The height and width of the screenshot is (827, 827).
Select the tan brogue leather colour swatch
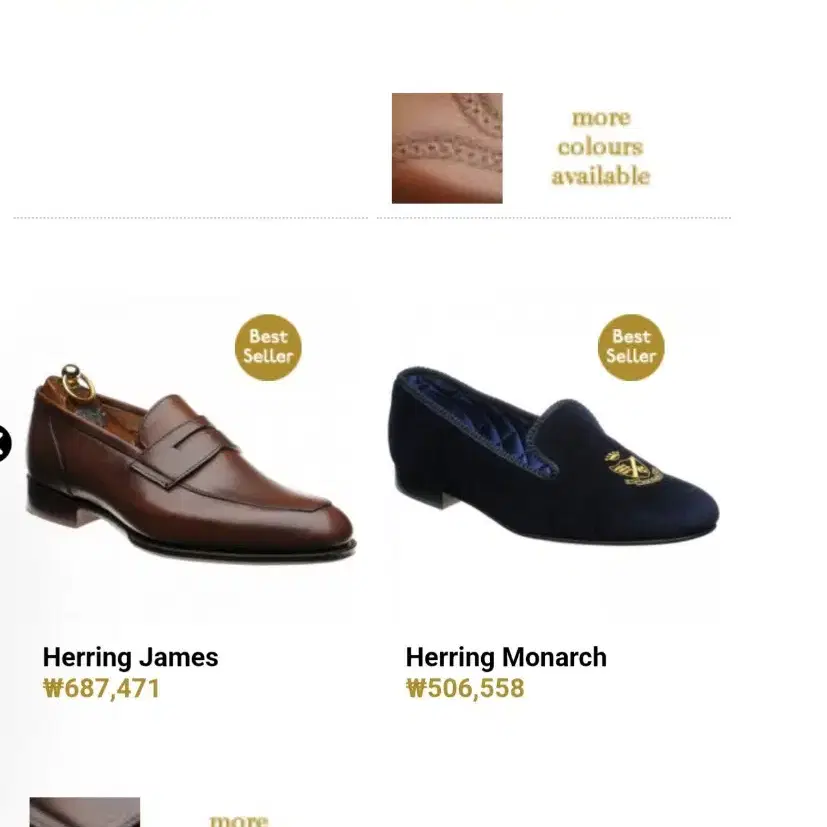coord(447,148)
